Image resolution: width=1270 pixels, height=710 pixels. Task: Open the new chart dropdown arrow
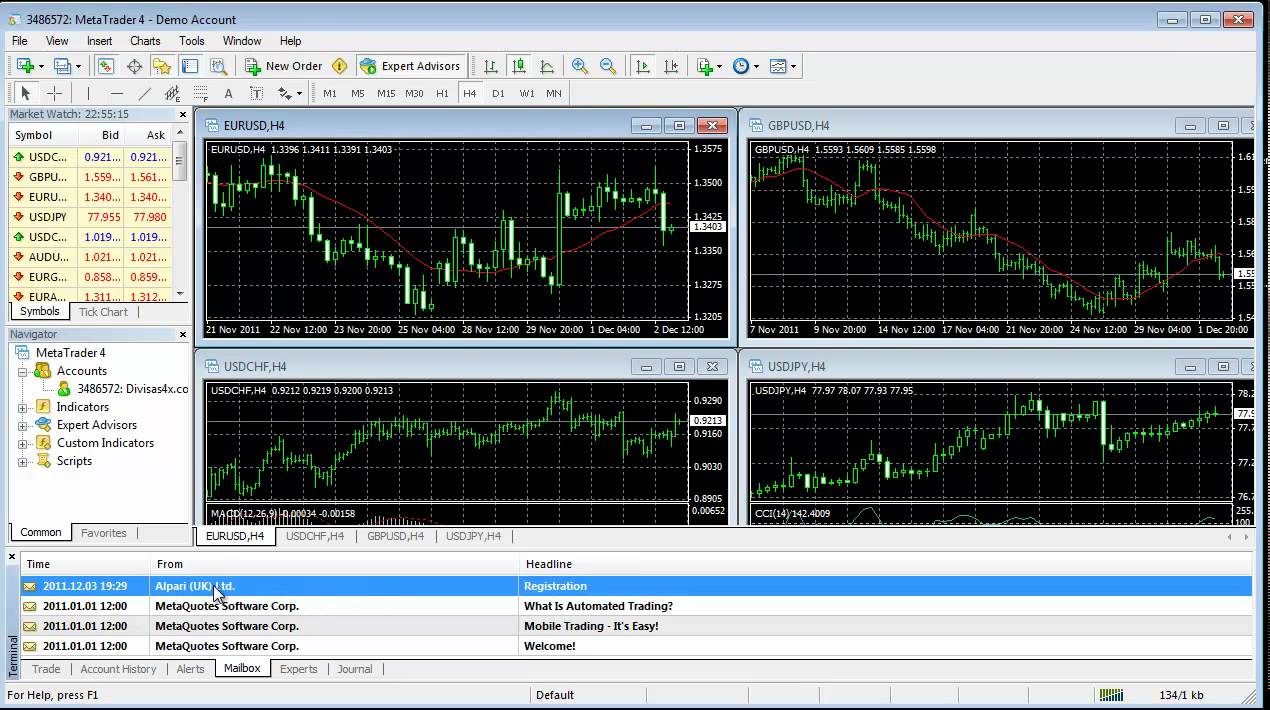click(41, 67)
